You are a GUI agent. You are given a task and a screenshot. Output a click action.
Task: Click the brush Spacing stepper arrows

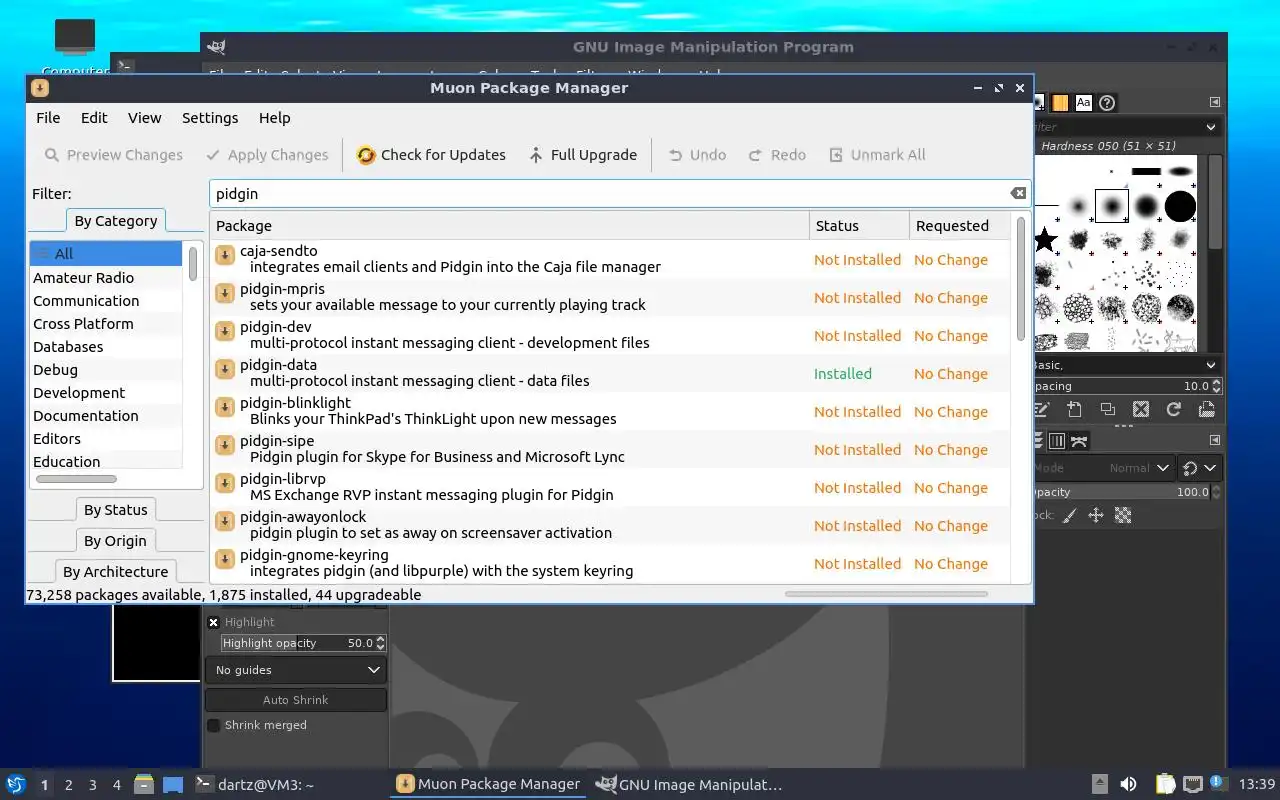1216,386
